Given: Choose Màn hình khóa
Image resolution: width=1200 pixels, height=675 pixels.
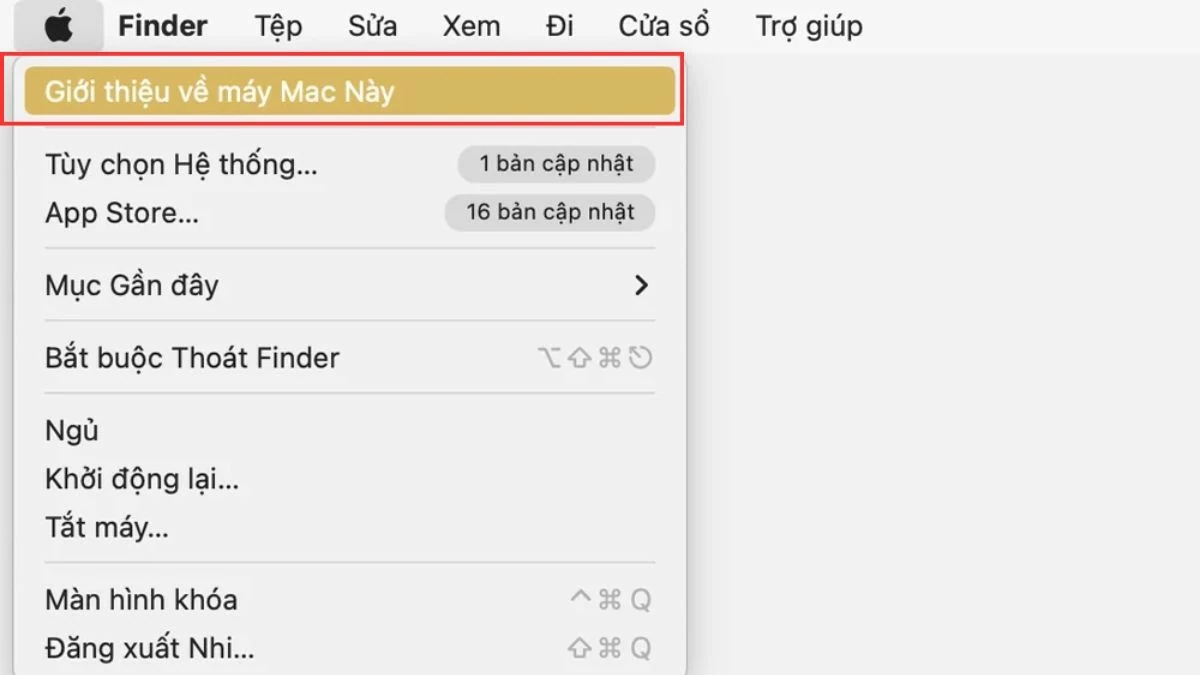Looking at the screenshot, I should (141, 600).
